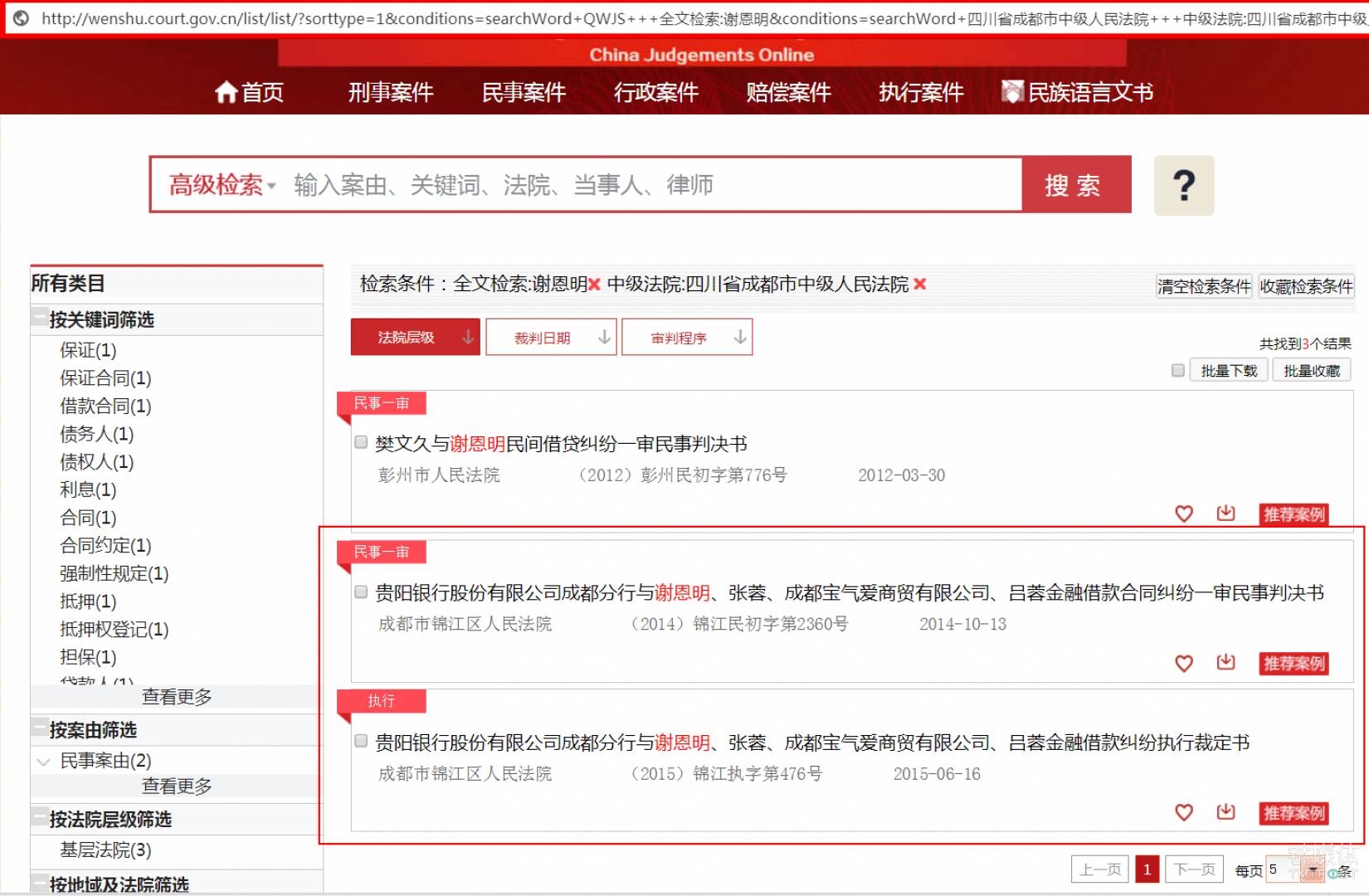The image size is (1369, 896).
Task: Click 推荐案例 for 彭州民初字第776号 case
Action: coord(1293,514)
